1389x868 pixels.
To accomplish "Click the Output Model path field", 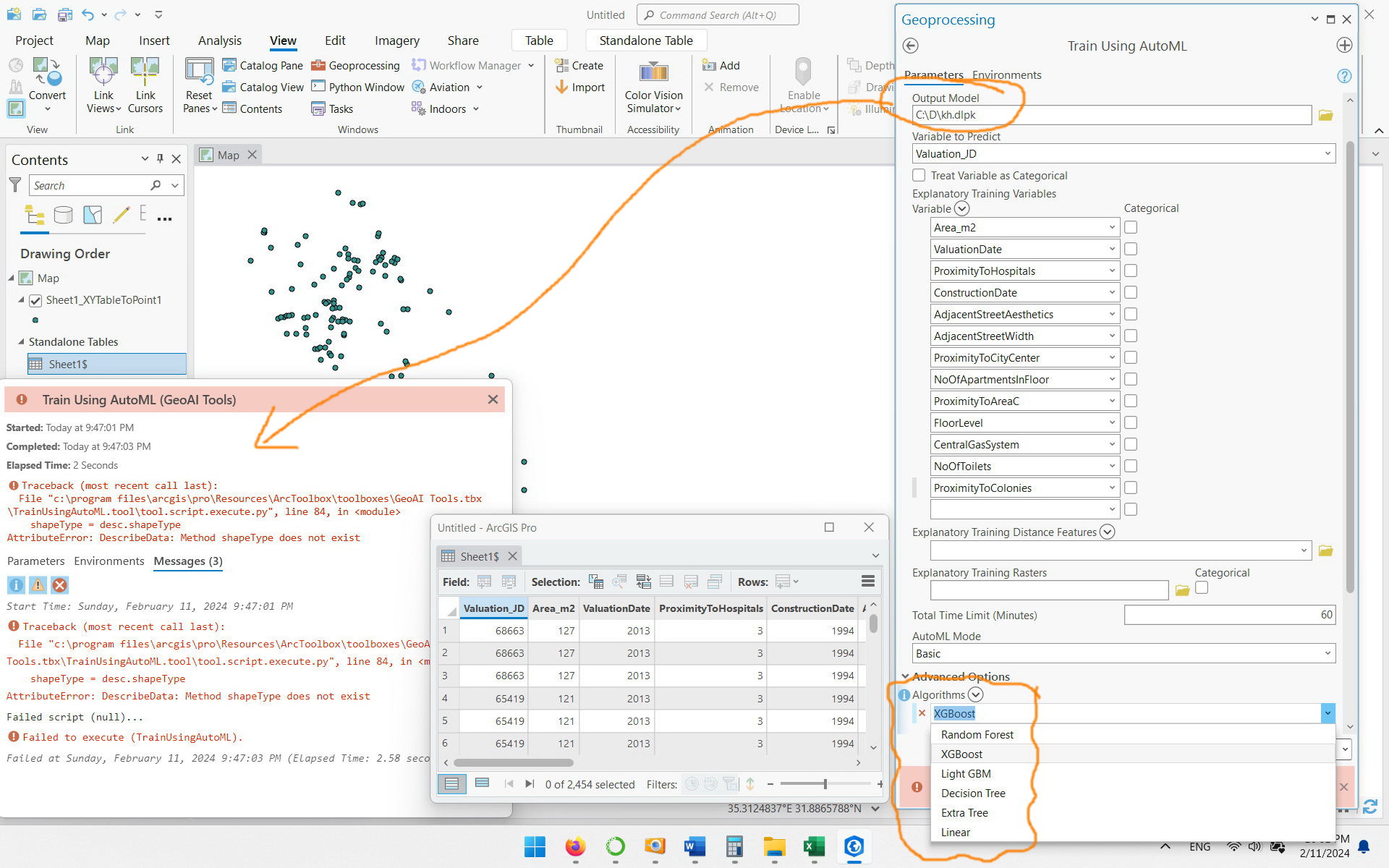I will 1111,114.
